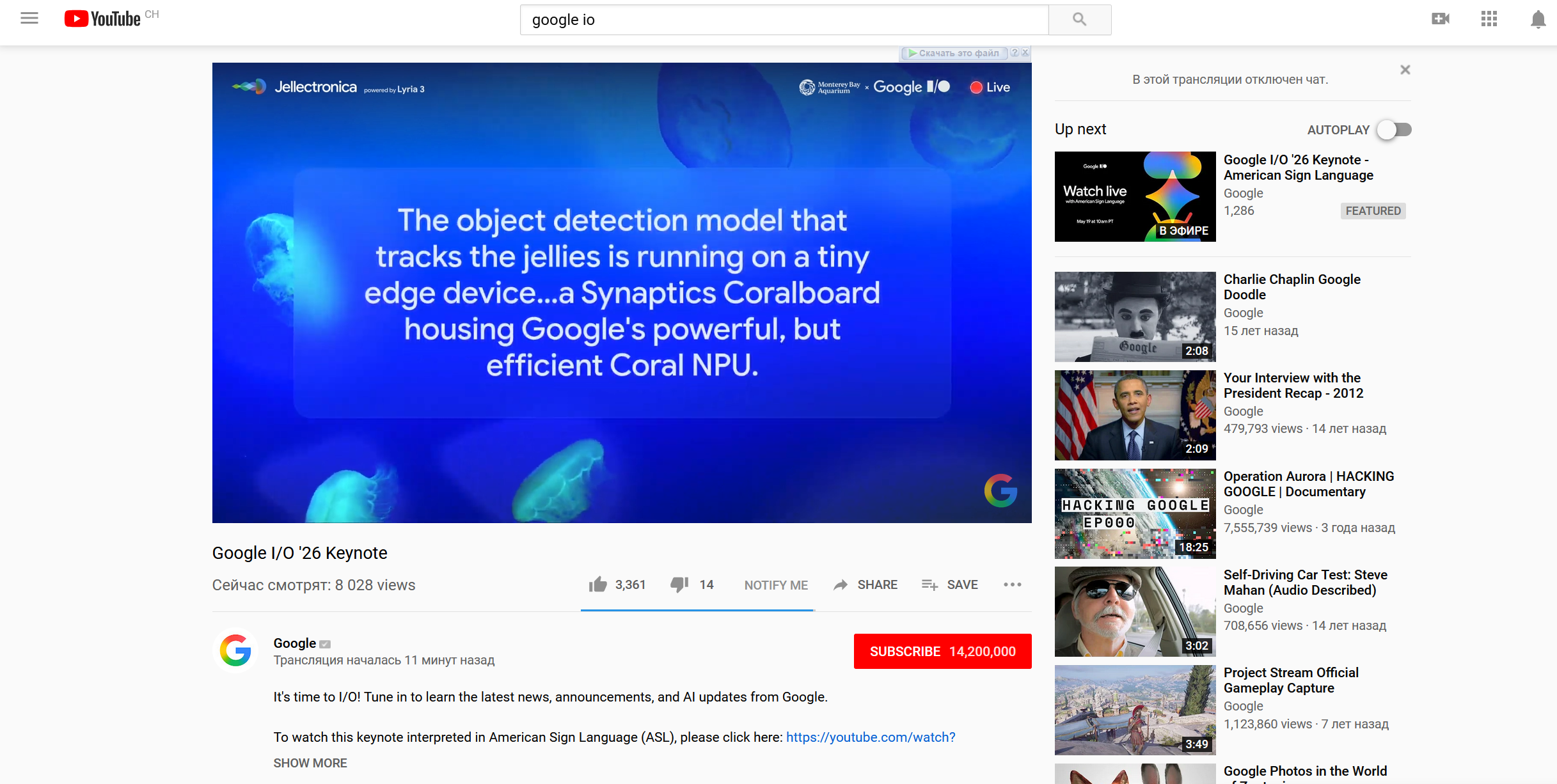Image resolution: width=1557 pixels, height=784 pixels.
Task: Click the 1,123,860 views metadata line
Action: click(x=1306, y=724)
